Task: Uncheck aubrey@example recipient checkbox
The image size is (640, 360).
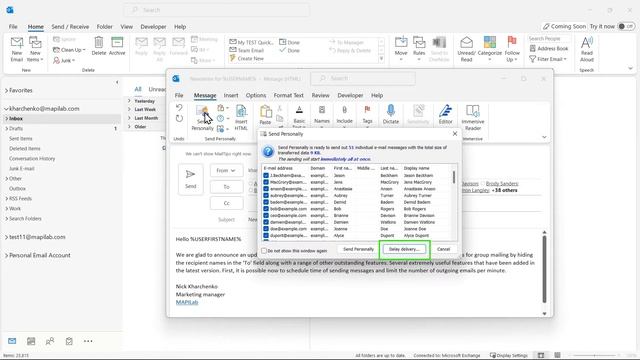Action: pos(266,196)
